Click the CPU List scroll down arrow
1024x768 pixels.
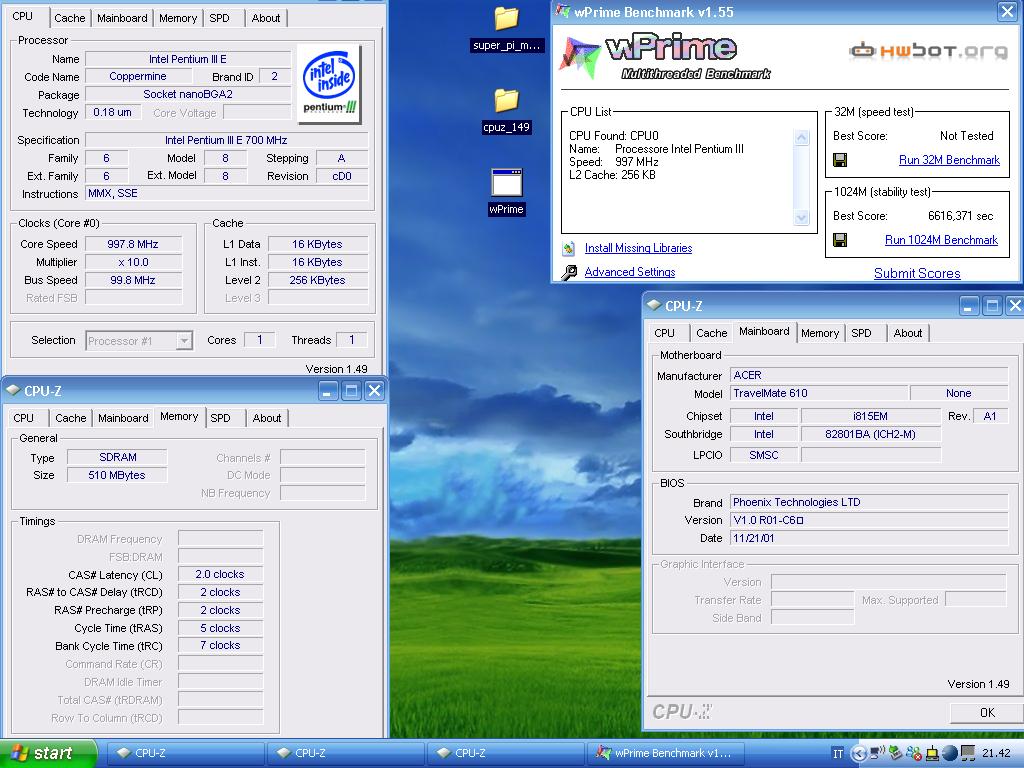coord(801,217)
